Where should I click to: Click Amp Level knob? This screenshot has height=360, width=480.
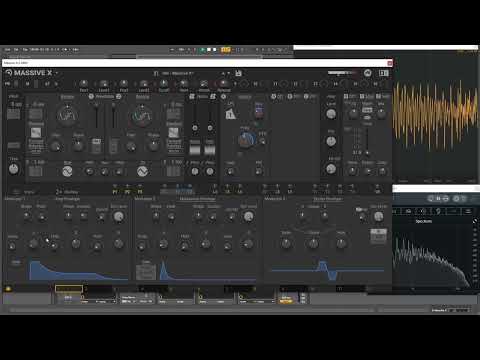pyautogui.click(x=331, y=114)
